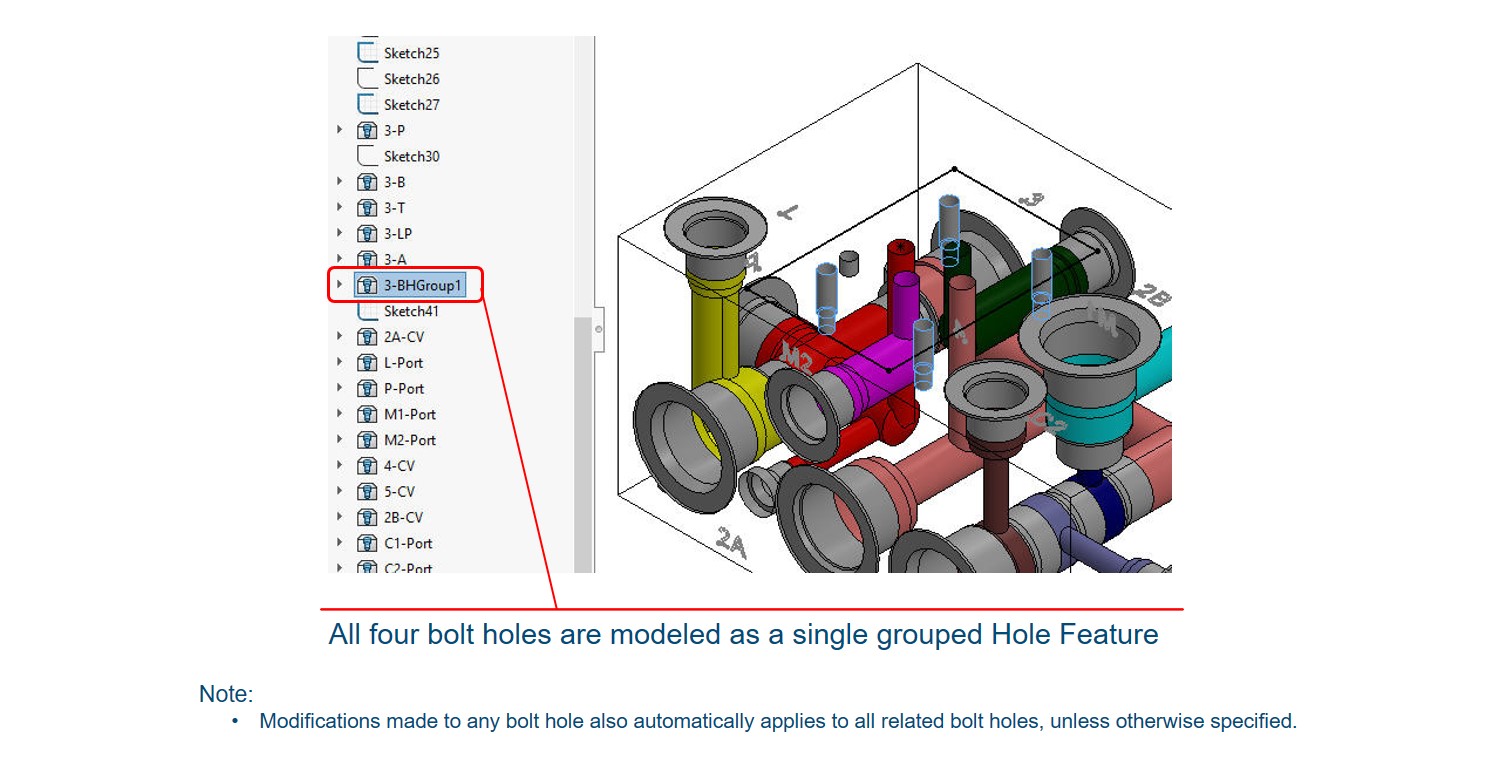The width and height of the screenshot is (1500, 759).
Task: Select the 3-T feature in the tree
Action: (394, 207)
